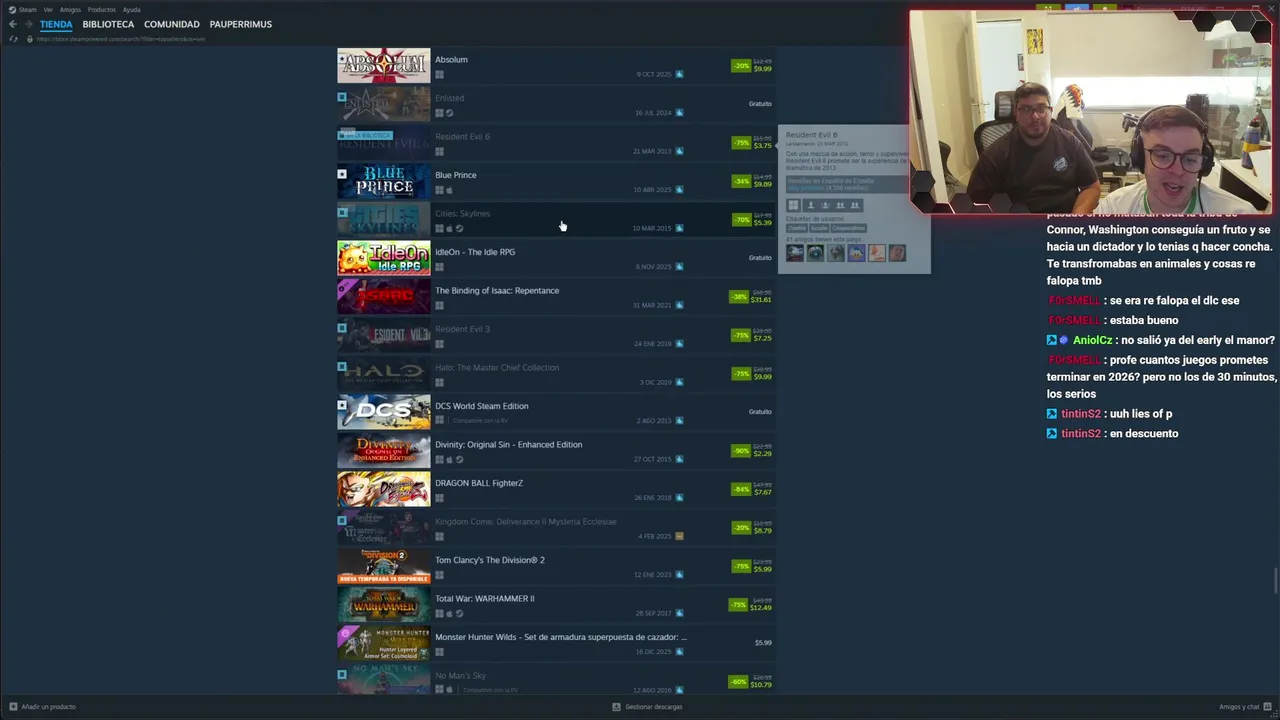Click the Steam Deck icon on Absolum row
Screen dimensions: 1280x720
coord(679,74)
